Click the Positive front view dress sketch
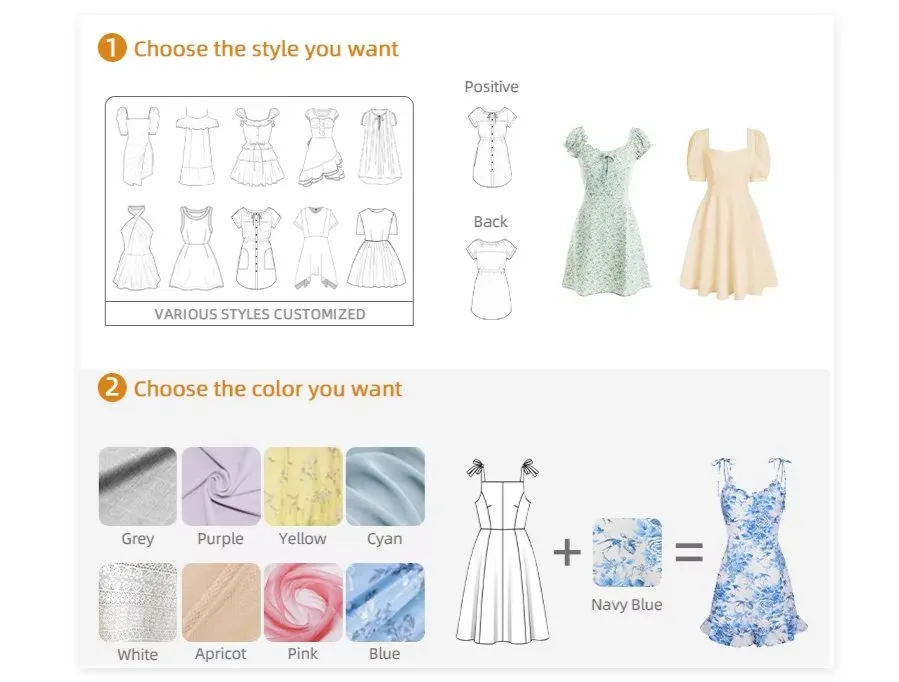The height and width of the screenshot is (682, 899). [492, 147]
